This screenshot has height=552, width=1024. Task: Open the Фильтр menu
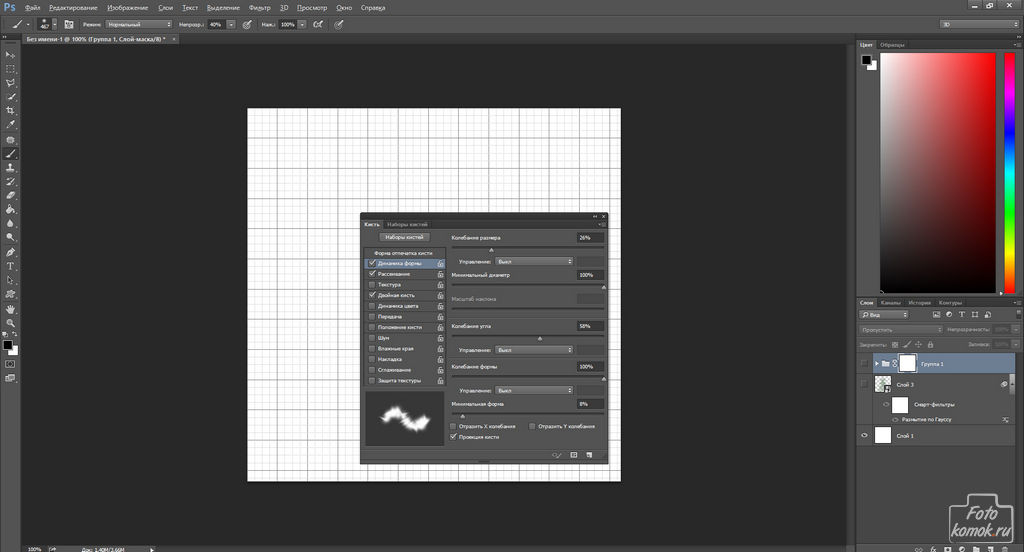(259, 8)
